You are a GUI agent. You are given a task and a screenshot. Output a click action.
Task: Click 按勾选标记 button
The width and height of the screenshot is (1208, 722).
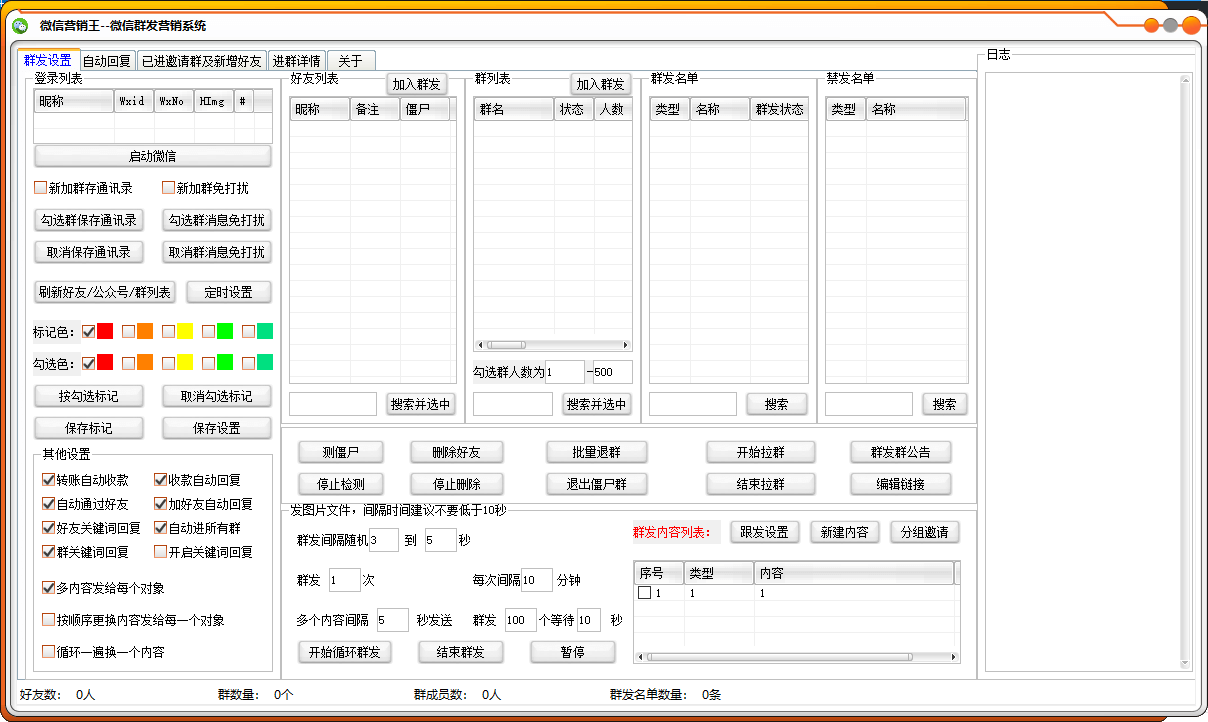pyautogui.click(x=89, y=396)
